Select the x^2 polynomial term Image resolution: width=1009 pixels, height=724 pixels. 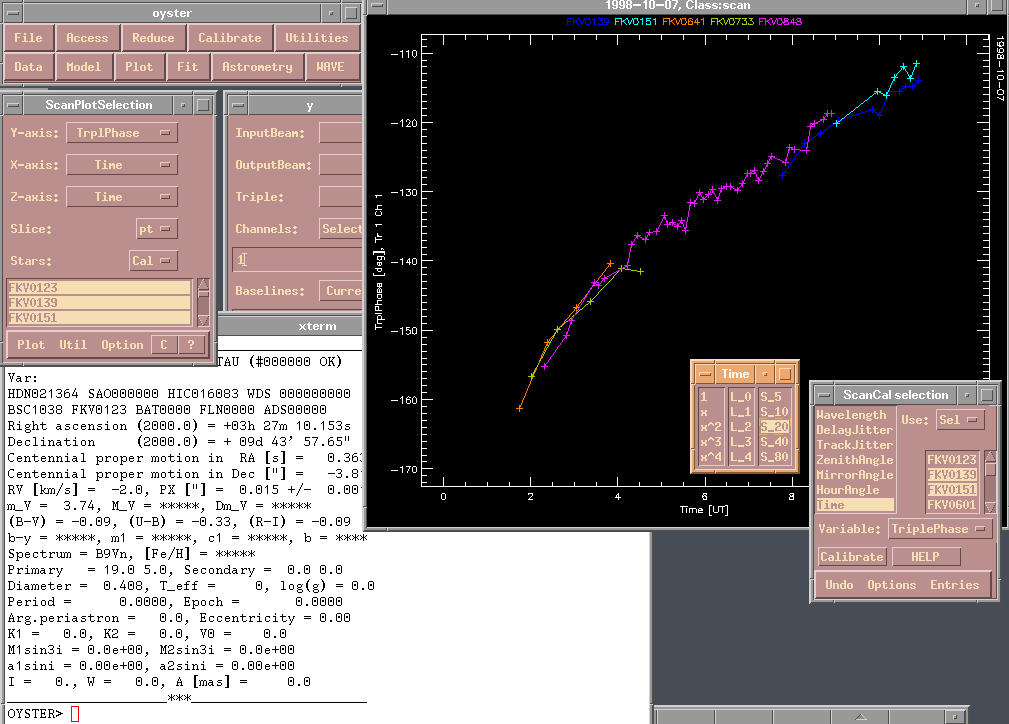click(x=710, y=427)
